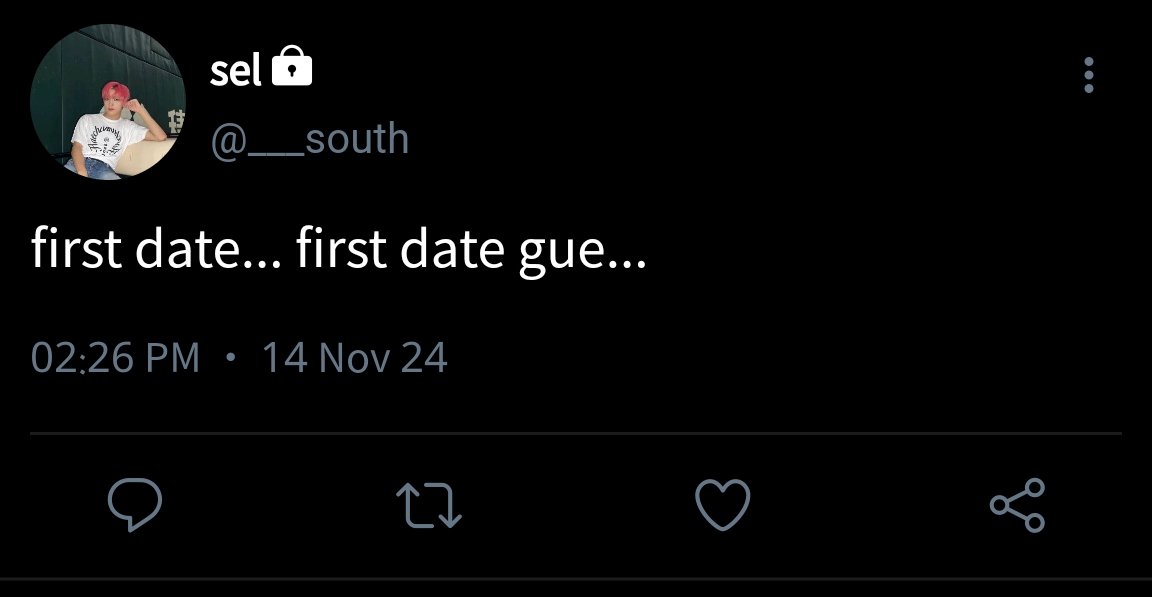This screenshot has width=1152, height=597.
Task: Click the horizontal divider above action icons
Action: [x=576, y=433]
